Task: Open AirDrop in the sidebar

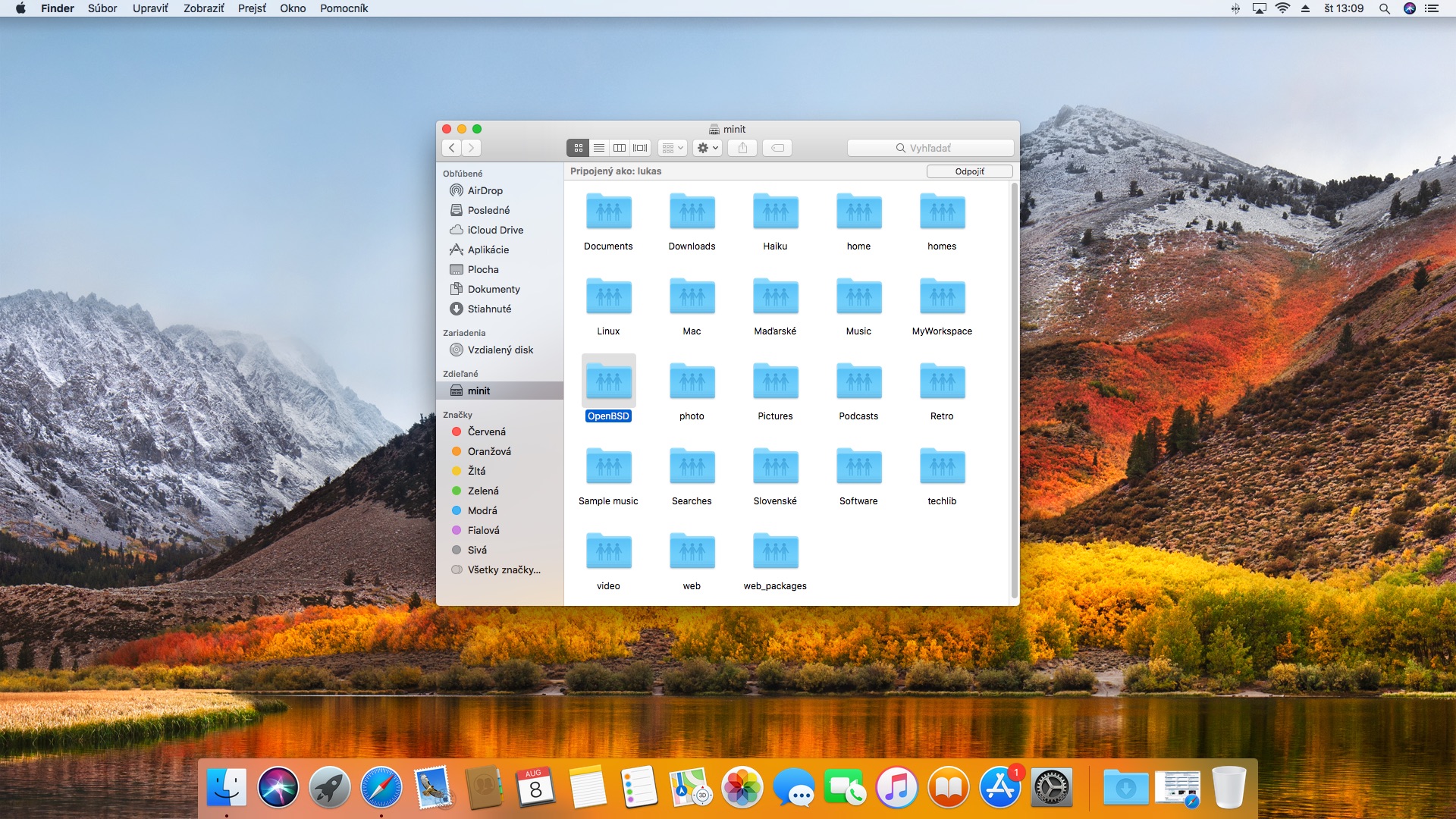Action: 500,190
